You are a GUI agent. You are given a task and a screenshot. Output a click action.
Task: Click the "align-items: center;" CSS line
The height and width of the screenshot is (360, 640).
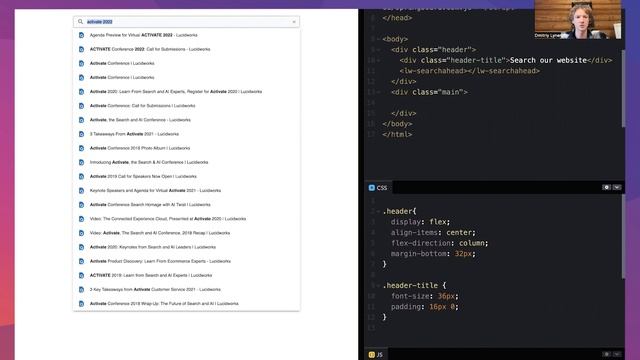point(433,233)
